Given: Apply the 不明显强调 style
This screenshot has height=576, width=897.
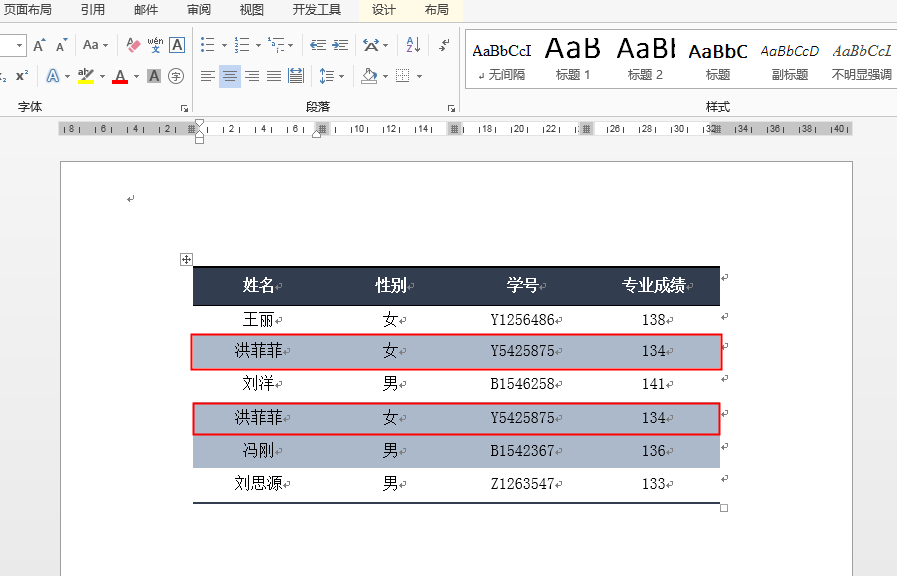Looking at the screenshot, I should click(862, 59).
